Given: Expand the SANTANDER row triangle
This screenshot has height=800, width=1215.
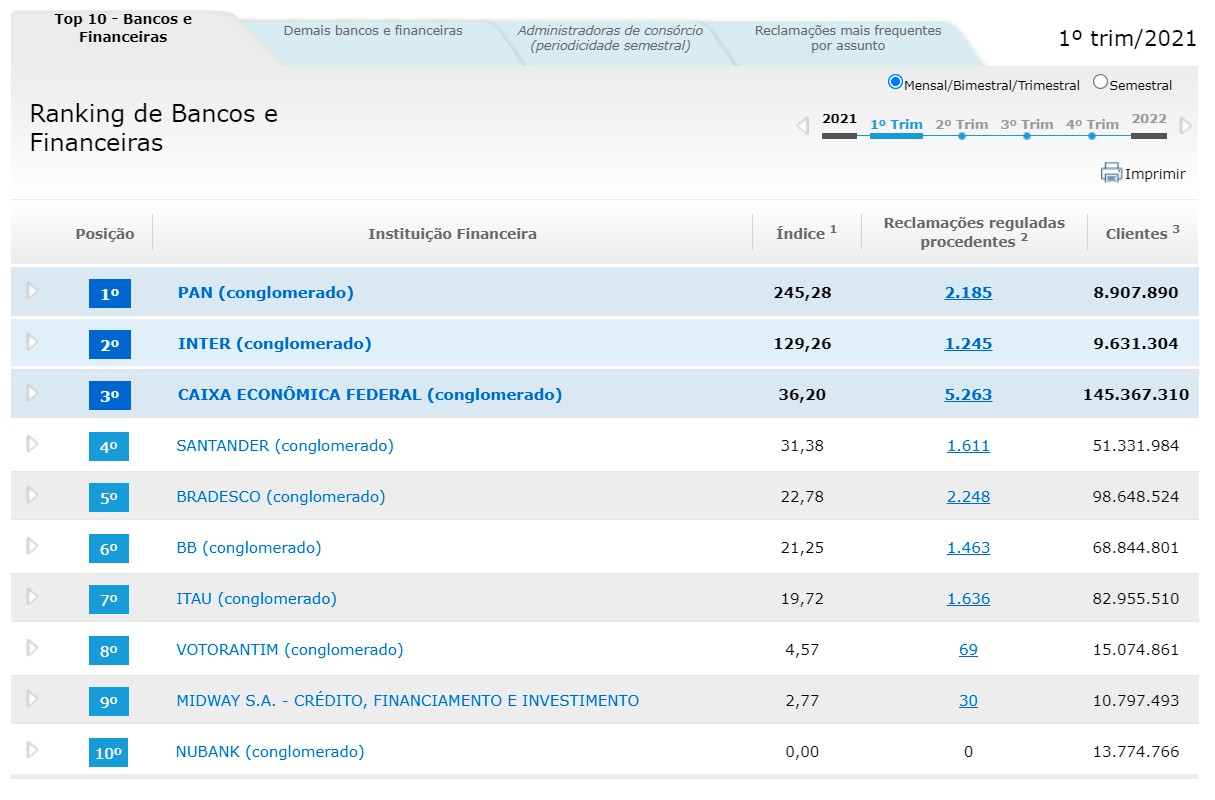Looking at the screenshot, I should (32, 444).
